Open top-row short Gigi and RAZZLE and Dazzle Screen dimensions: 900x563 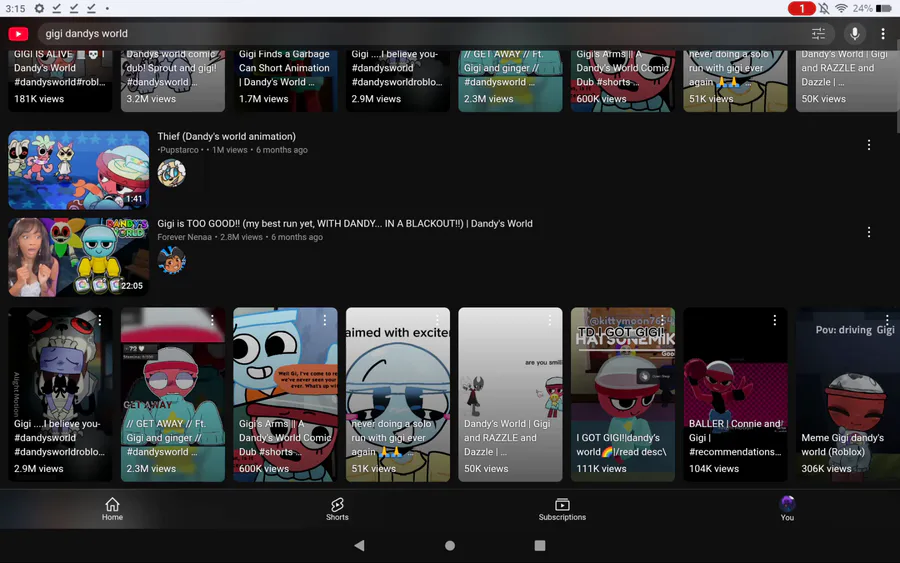[847, 80]
